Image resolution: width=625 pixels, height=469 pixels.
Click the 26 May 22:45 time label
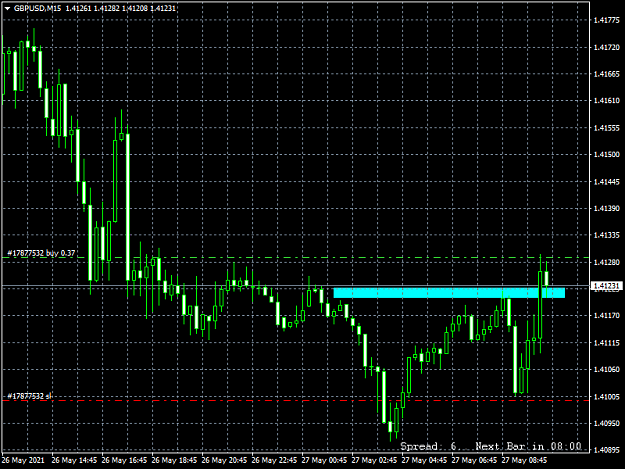pos(274,460)
